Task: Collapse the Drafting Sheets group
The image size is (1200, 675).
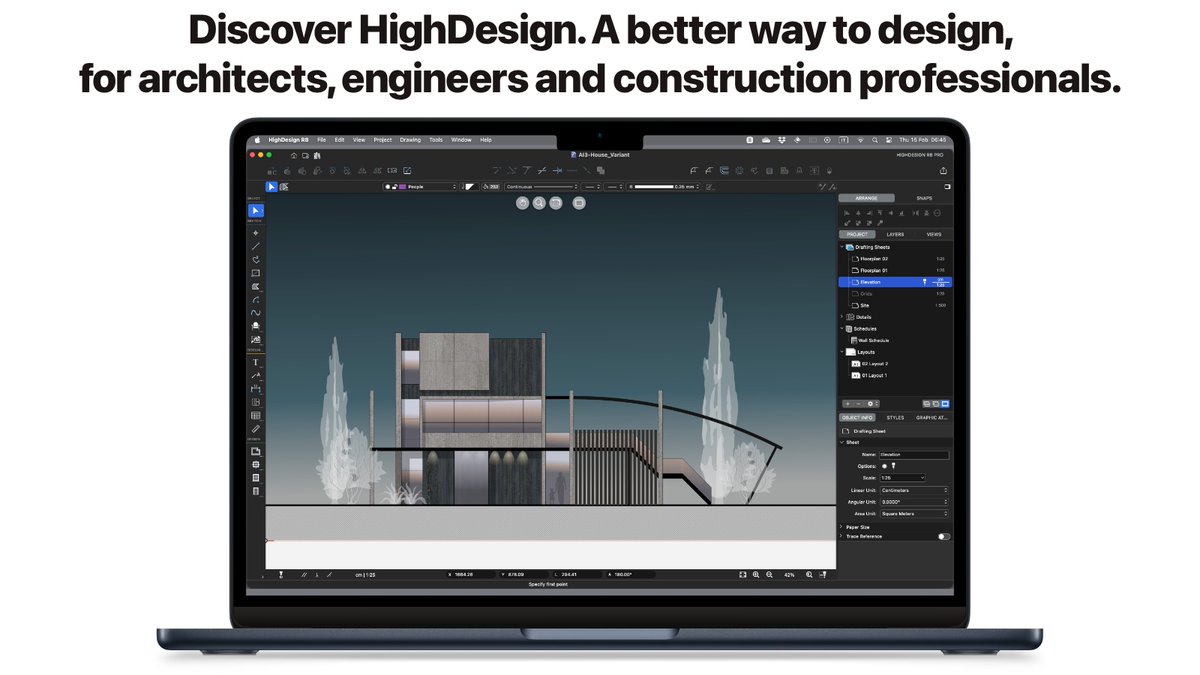Action: click(842, 247)
